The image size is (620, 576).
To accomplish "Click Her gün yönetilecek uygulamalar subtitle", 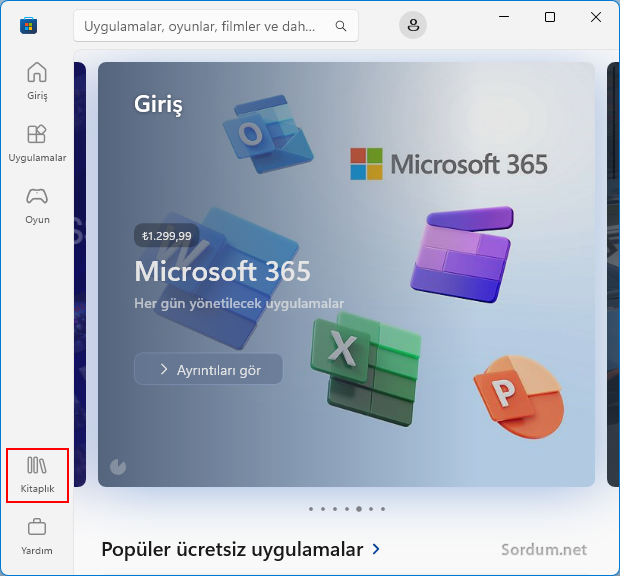I will pyautogui.click(x=239, y=304).
